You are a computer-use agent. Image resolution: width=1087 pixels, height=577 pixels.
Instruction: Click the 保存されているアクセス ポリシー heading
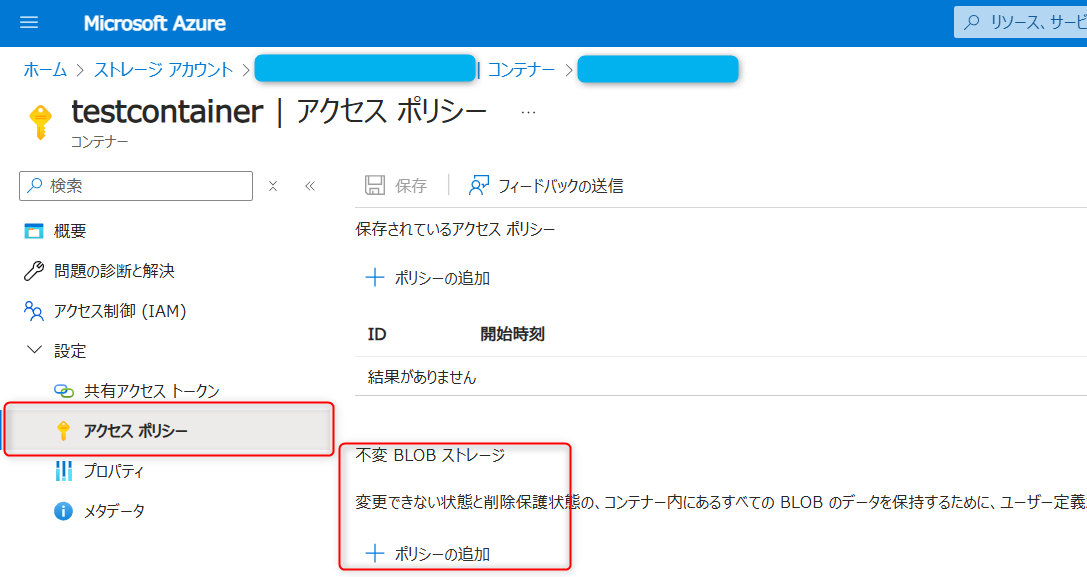point(455,230)
